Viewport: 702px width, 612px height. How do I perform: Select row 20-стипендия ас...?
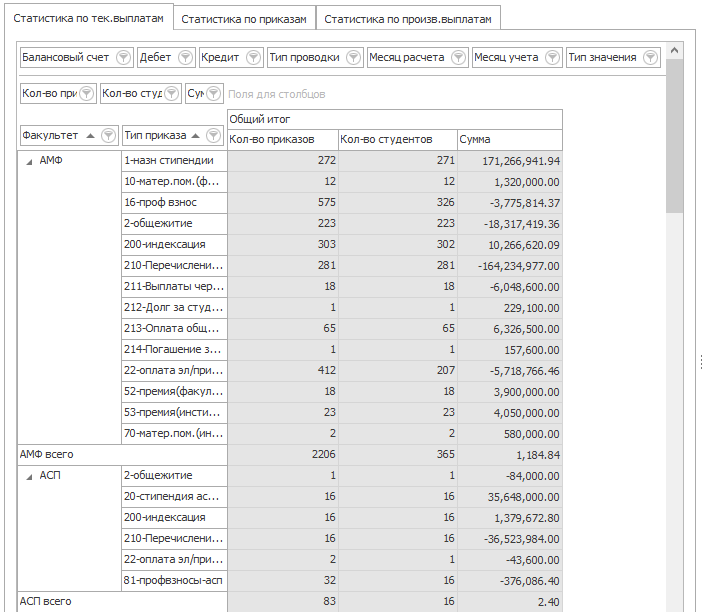(x=174, y=497)
